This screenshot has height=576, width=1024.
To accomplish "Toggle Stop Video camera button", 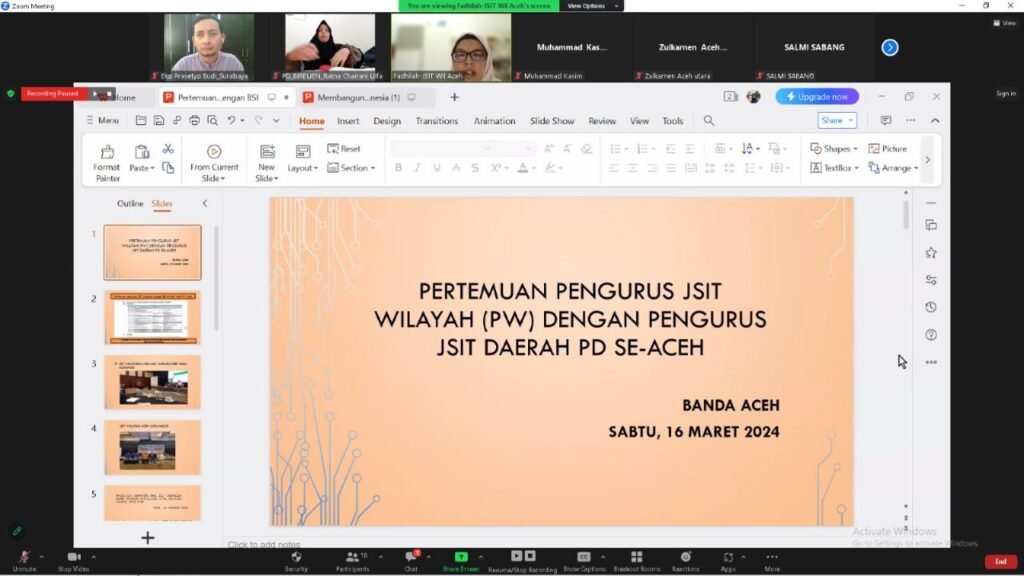I will [73, 561].
